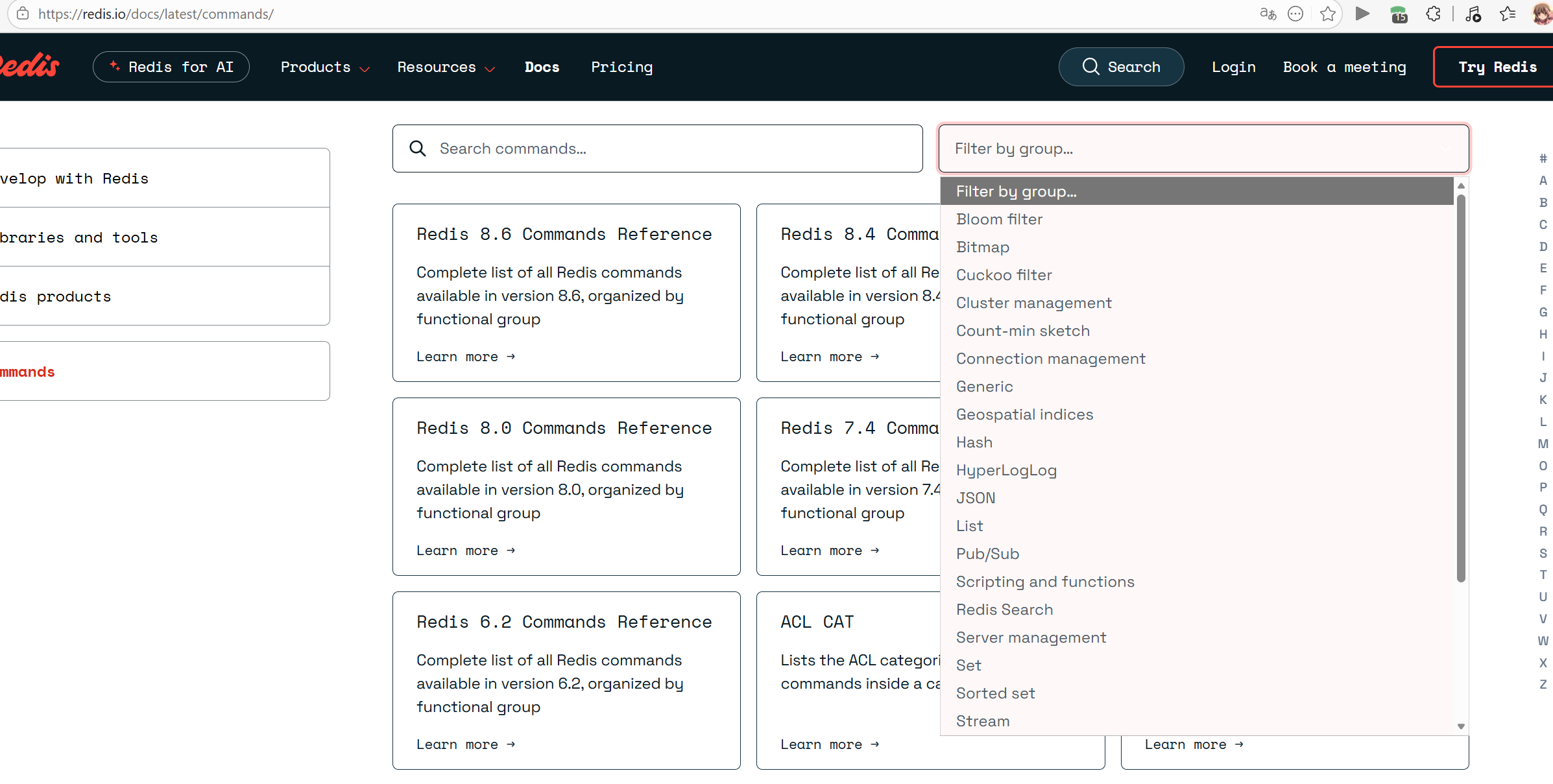
Task: Choose HyperLogLog in the filter dropdown
Action: (1006, 470)
